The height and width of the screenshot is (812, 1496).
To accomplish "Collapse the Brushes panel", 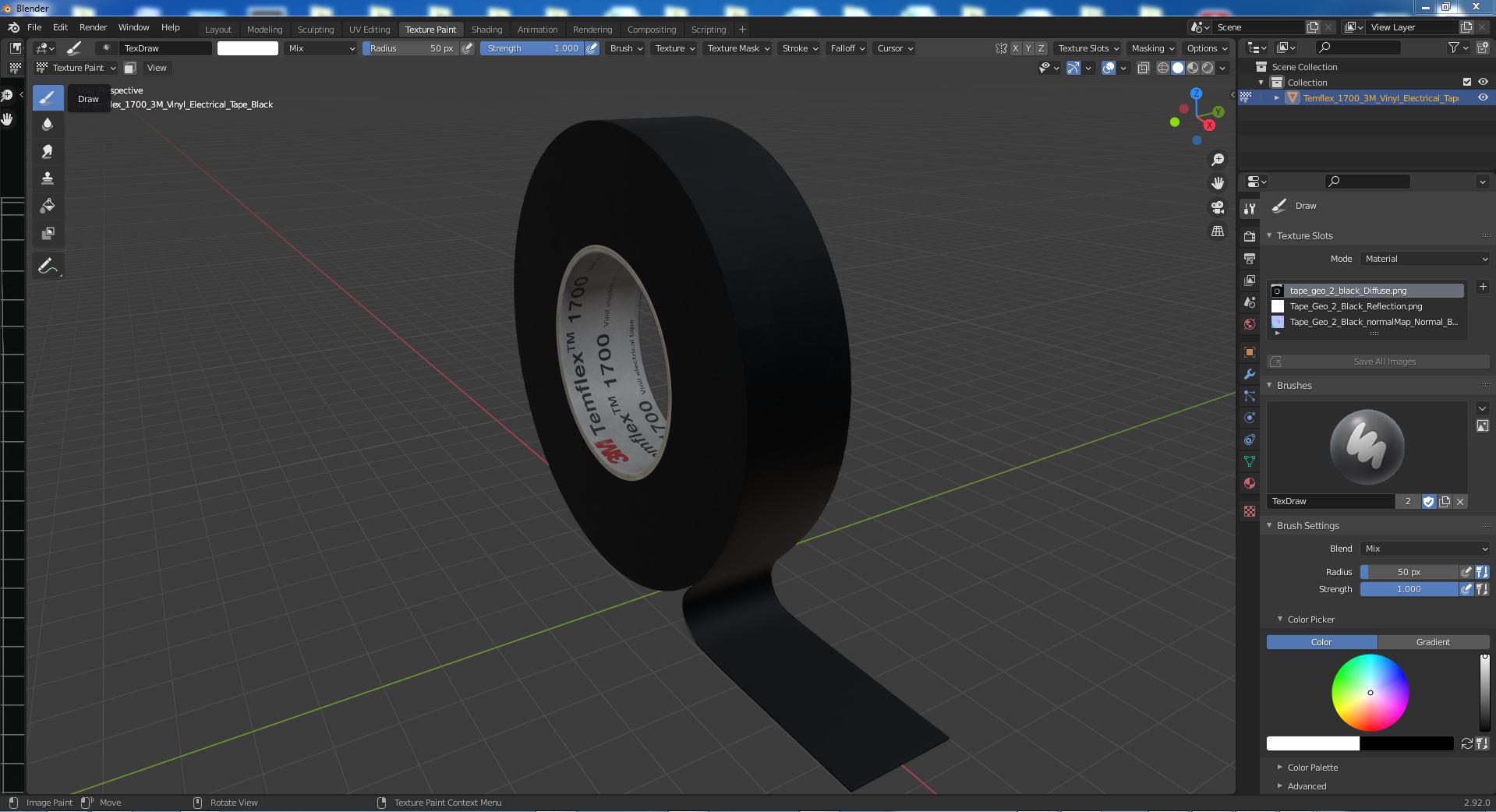I will tap(1294, 386).
